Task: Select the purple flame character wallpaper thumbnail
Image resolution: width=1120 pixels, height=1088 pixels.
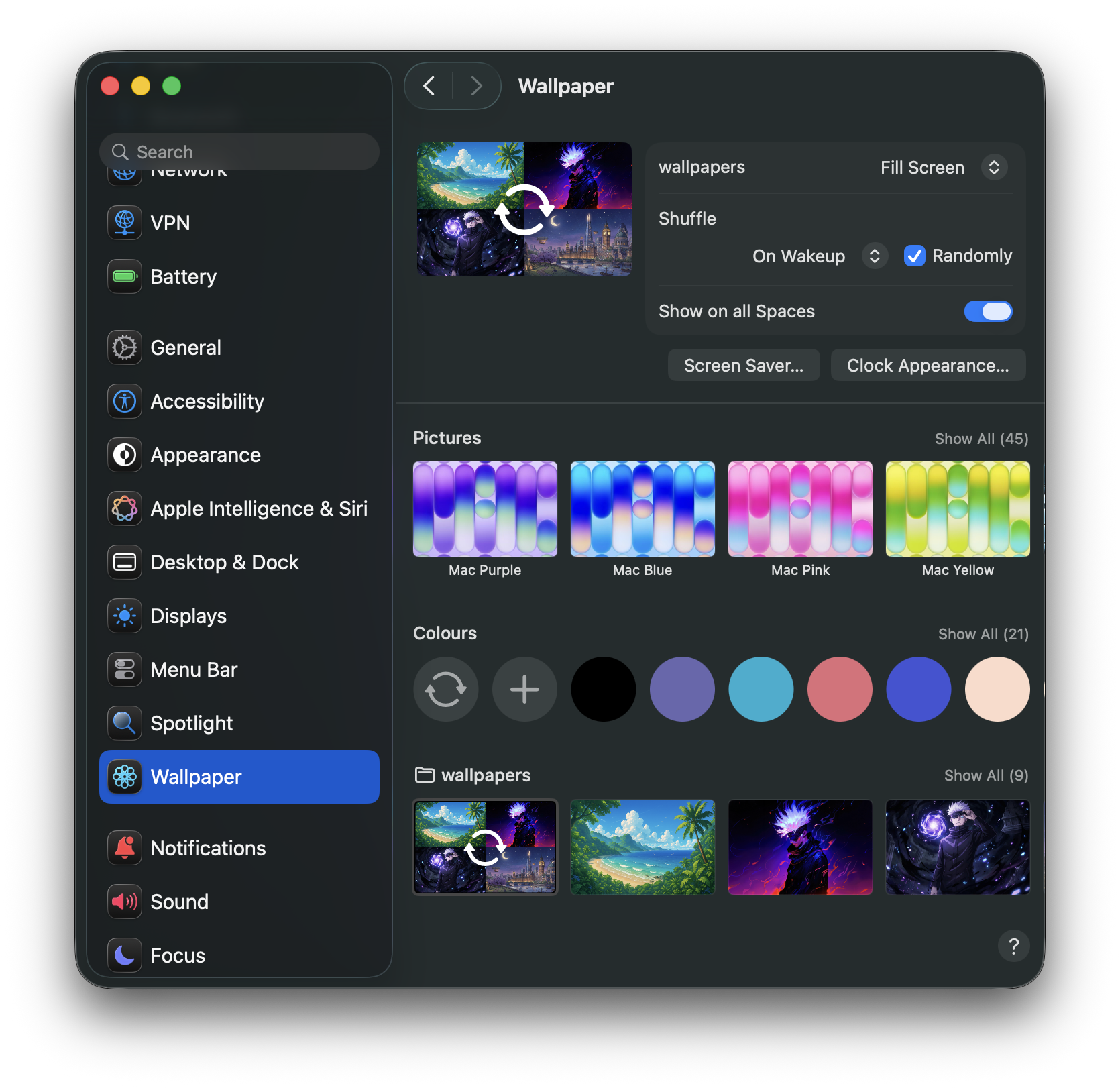Action: [x=800, y=847]
